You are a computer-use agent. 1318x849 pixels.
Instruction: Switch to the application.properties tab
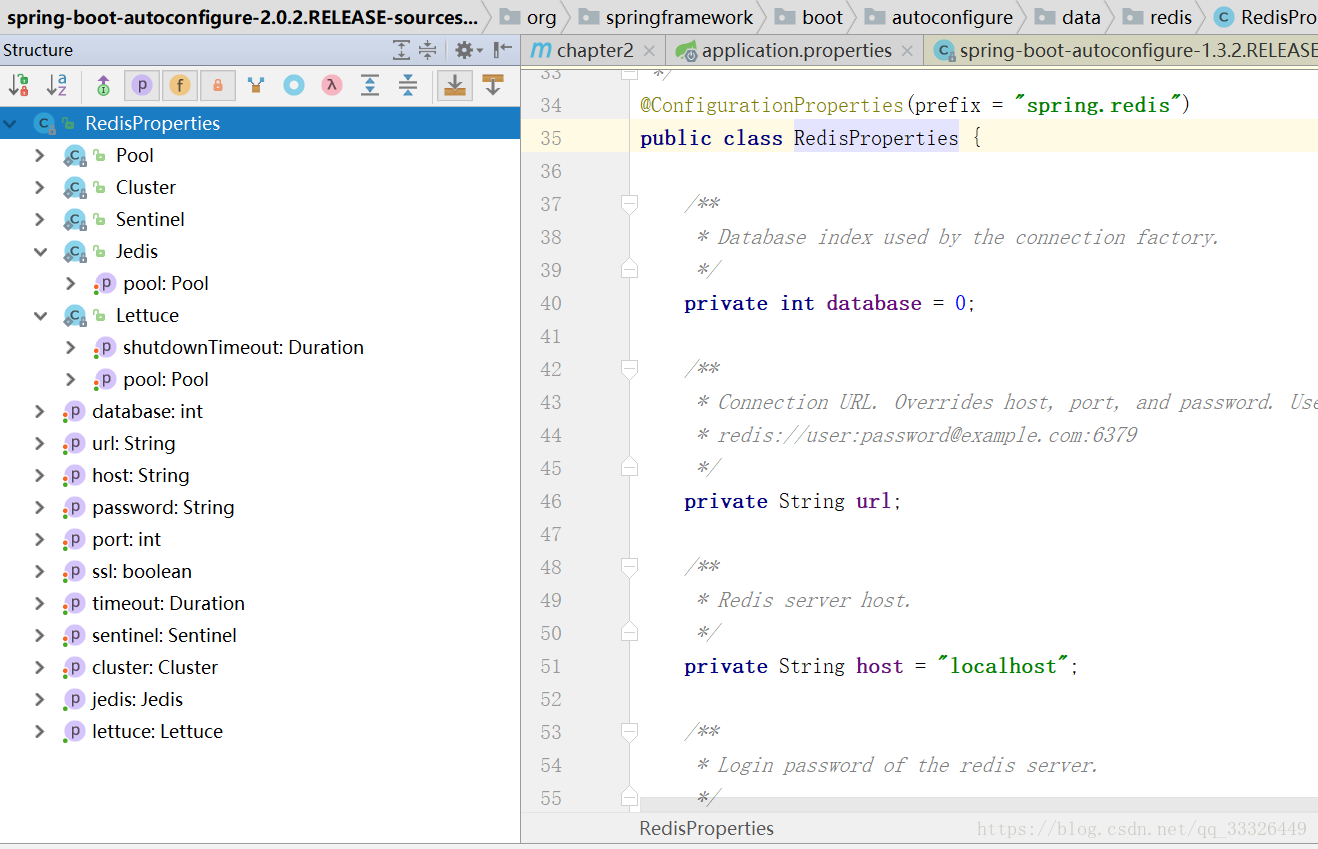pyautogui.click(x=795, y=49)
